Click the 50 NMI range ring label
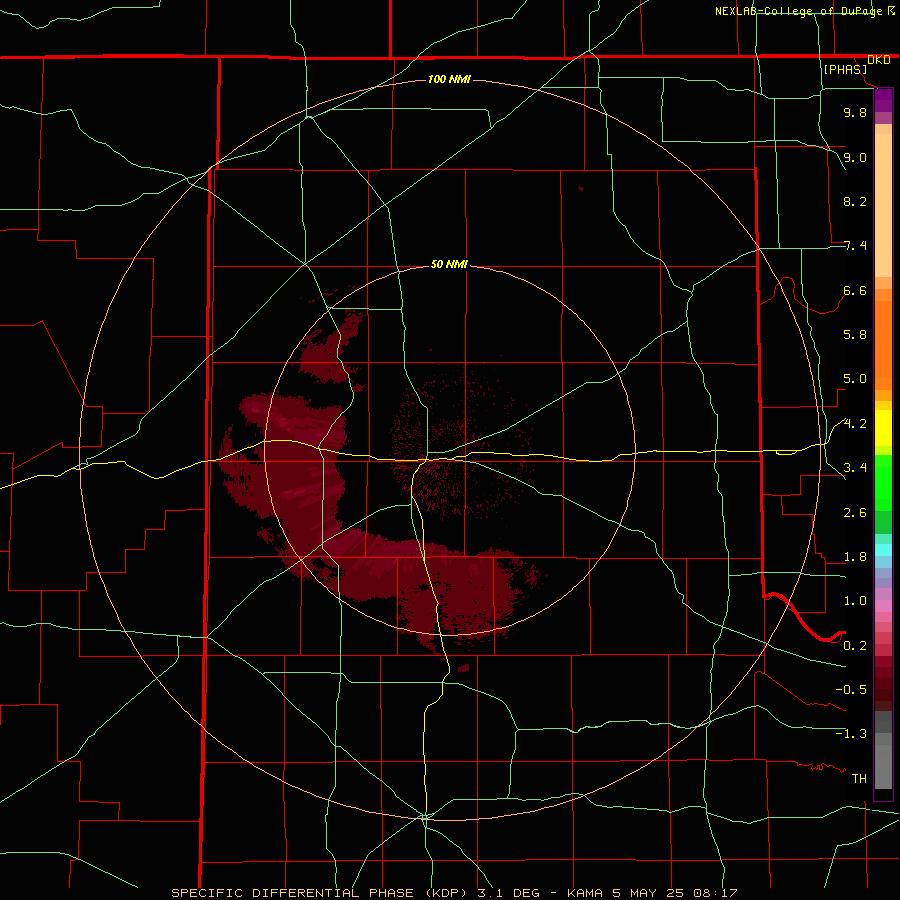The image size is (900, 900). coord(449,264)
